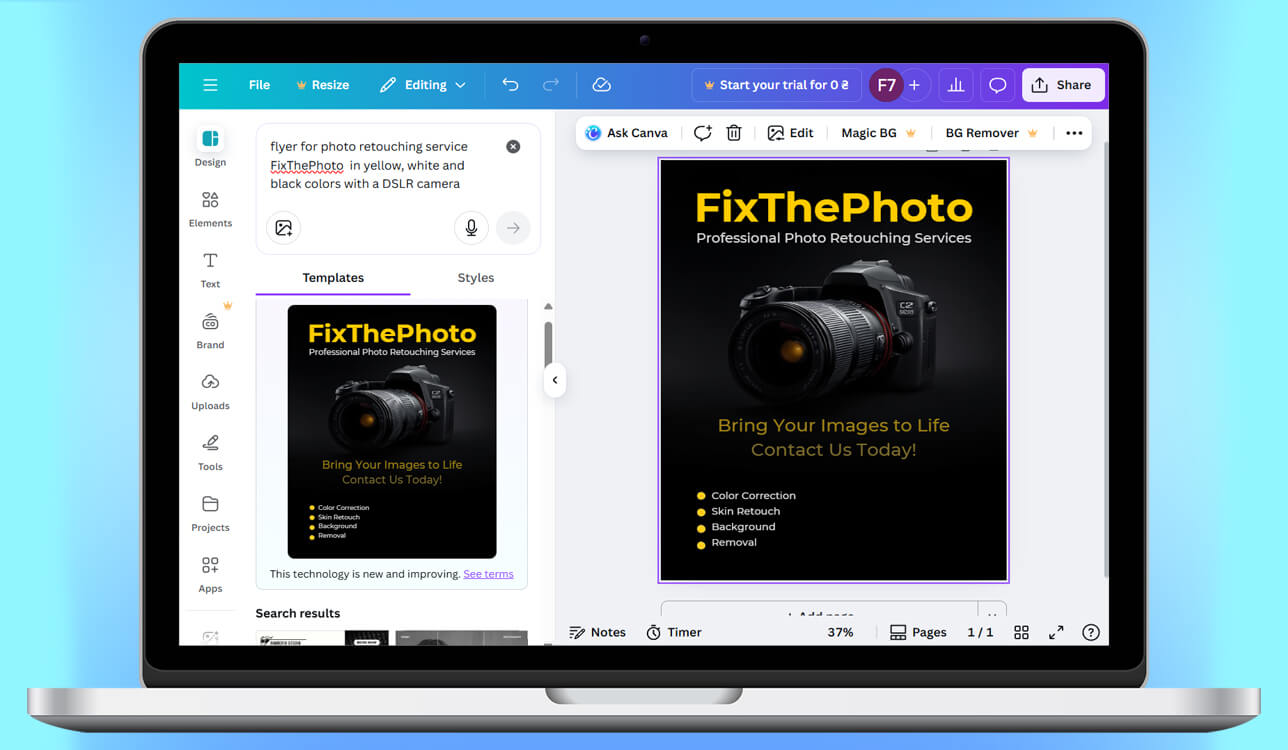Open the analytics bar chart icon
The width and height of the screenshot is (1288, 750).
point(956,85)
